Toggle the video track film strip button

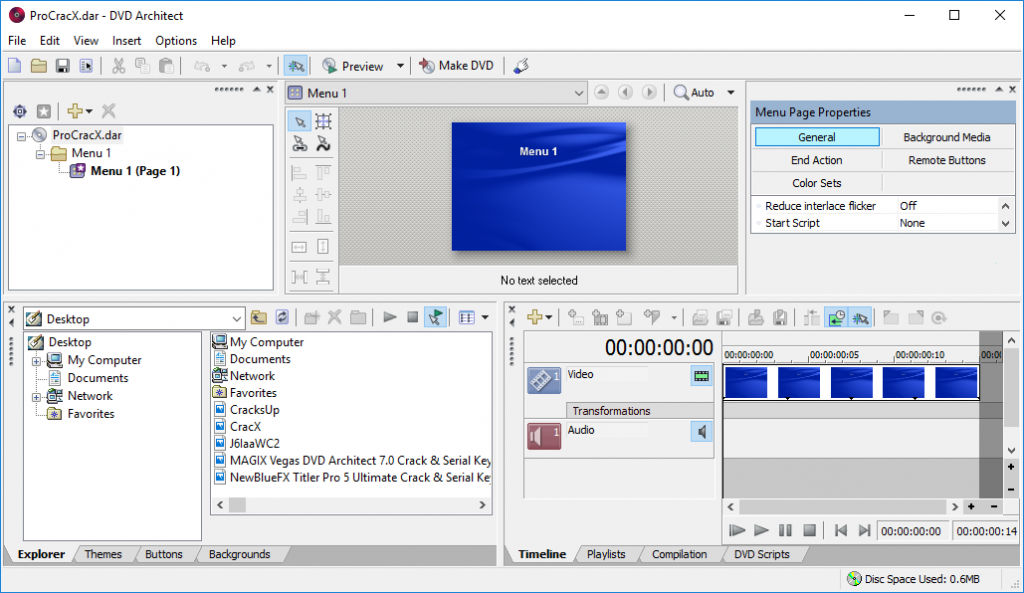coord(701,376)
